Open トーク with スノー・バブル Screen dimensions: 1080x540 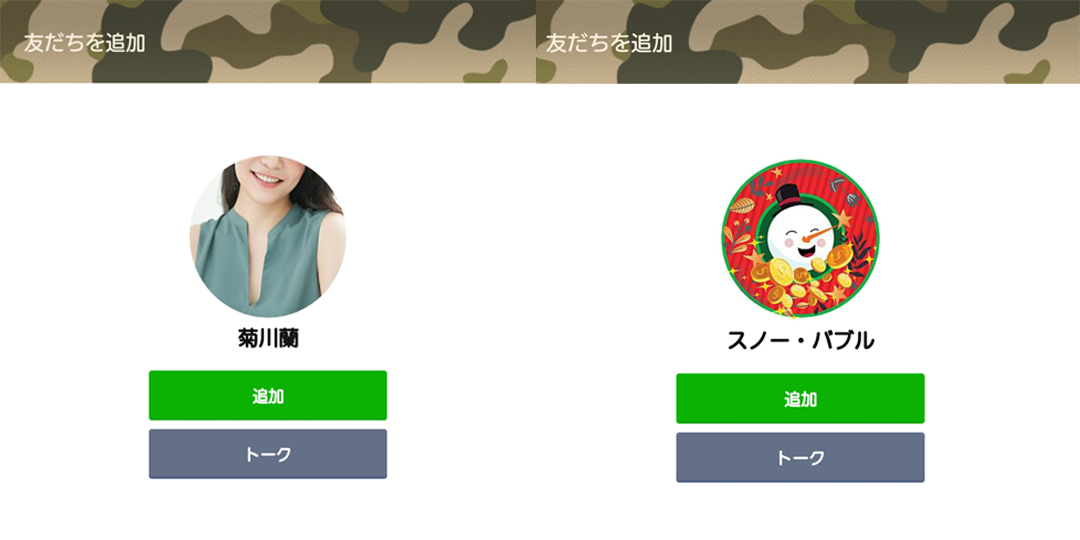tap(800, 458)
